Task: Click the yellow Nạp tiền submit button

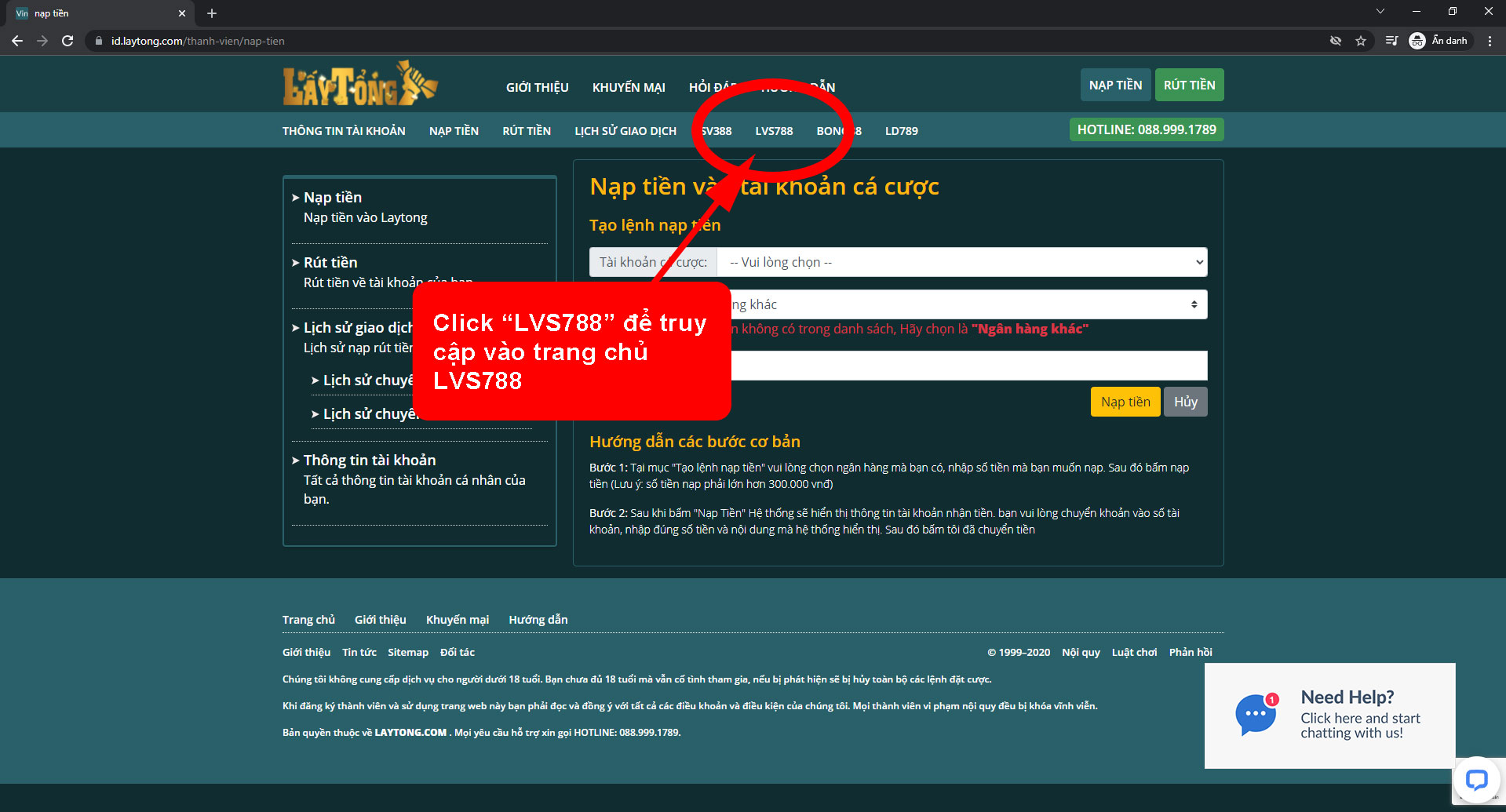Action: tap(1125, 402)
